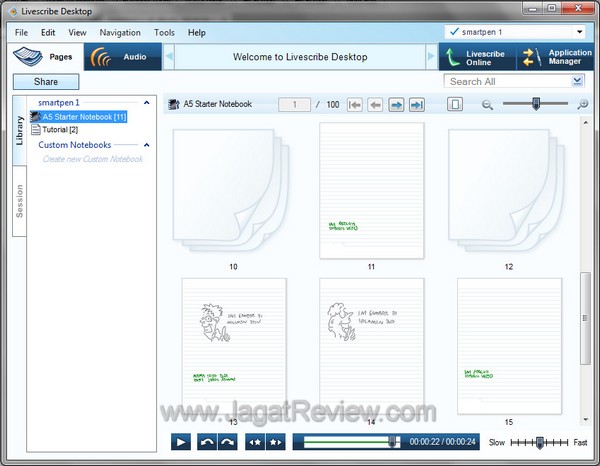The height and width of the screenshot is (466, 600).
Task: Collapse the smartpen 1 library section
Action: pyautogui.click(x=147, y=102)
